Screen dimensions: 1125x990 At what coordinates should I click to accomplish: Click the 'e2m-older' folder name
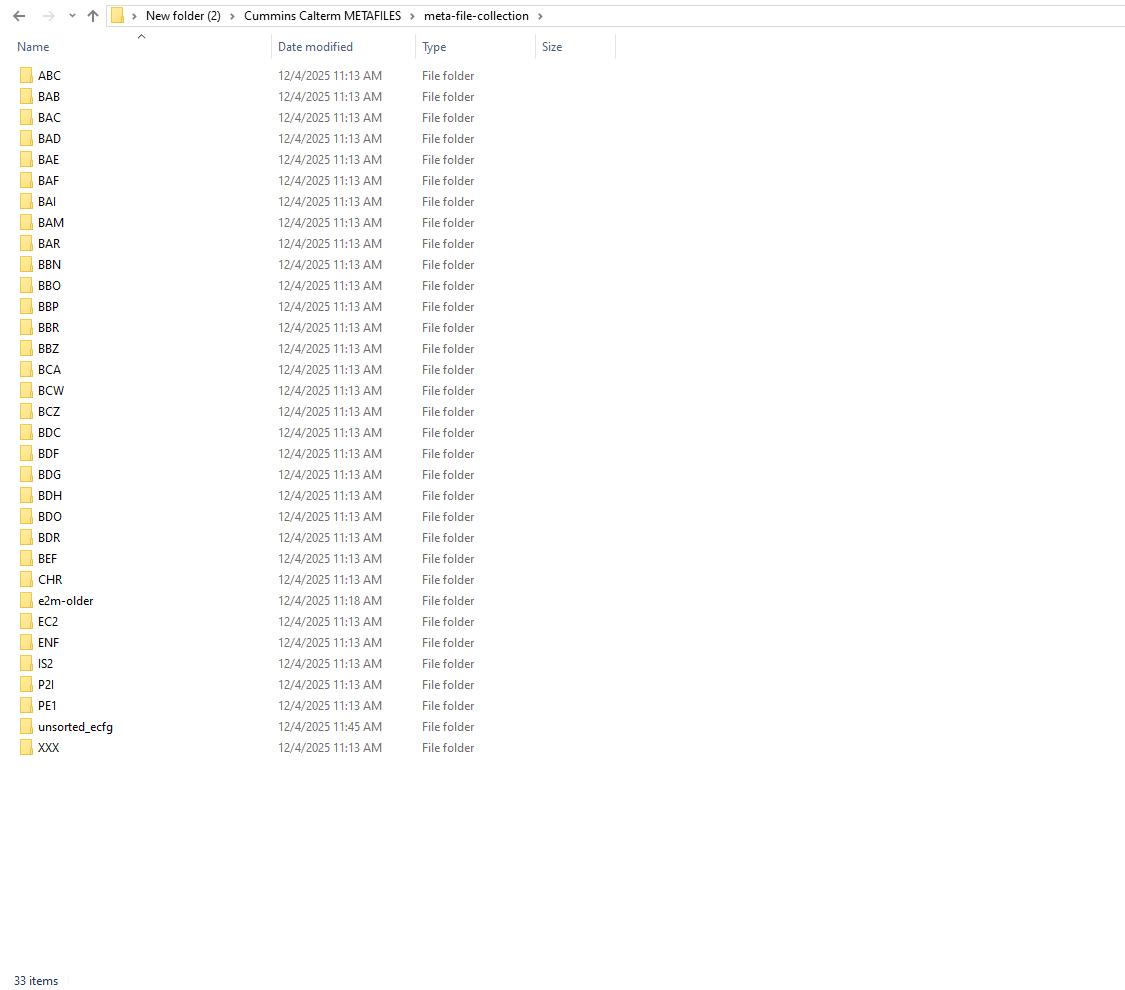coord(65,600)
